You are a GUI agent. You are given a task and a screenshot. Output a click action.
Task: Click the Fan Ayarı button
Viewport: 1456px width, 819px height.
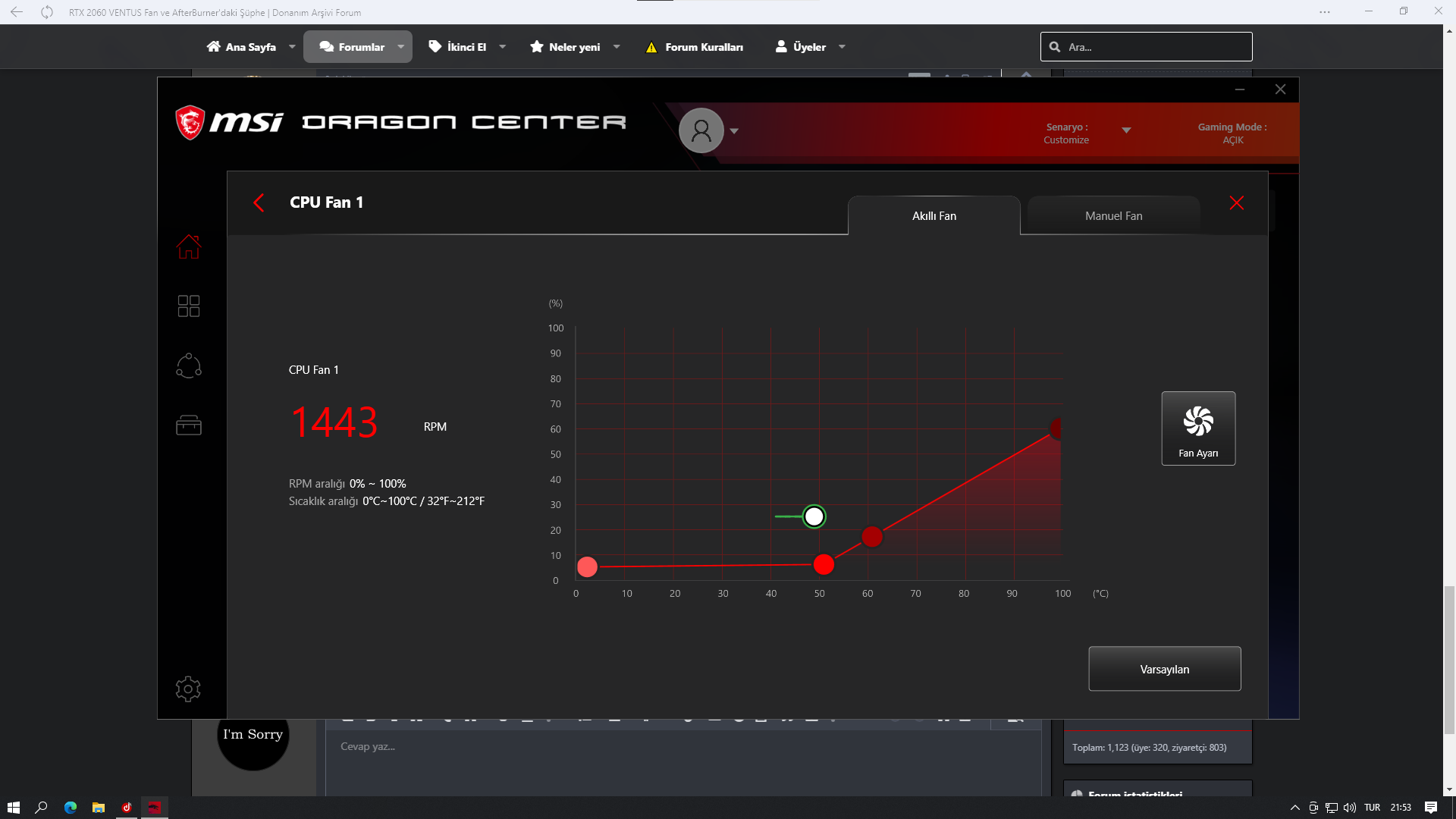coord(1198,428)
